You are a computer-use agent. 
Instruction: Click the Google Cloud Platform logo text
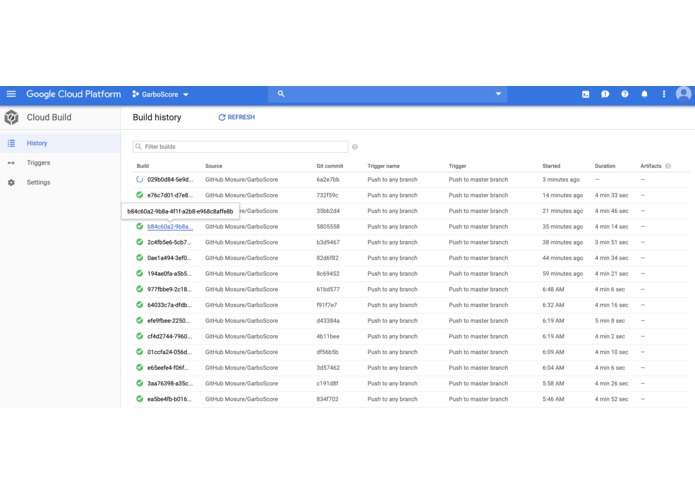point(74,94)
